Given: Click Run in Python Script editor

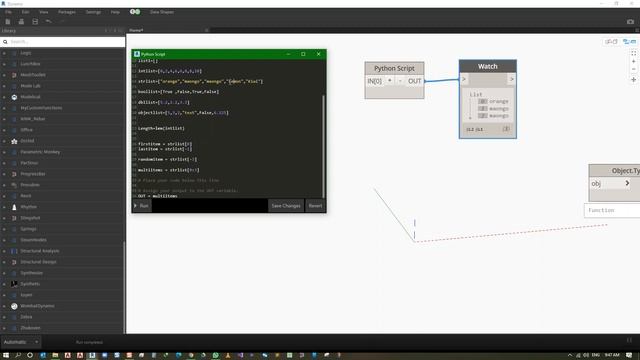Looking at the screenshot, I should point(142,206).
